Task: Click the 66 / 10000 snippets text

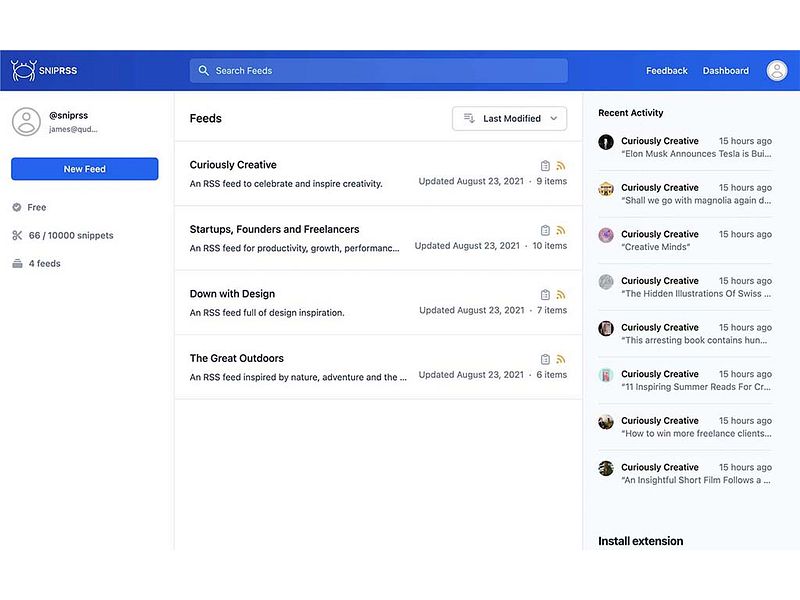Action: tap(71, 235)
